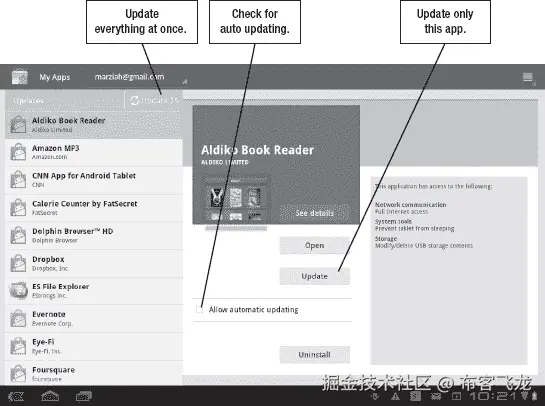Tap the battery status icon
The image size is (545, 406).
pos(534,396)
